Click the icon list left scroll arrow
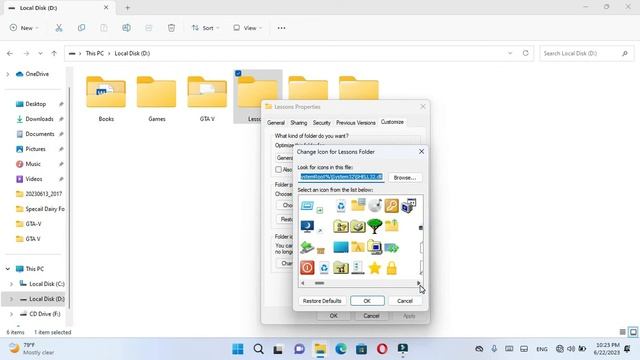Viewport: 640px width, 360px height. point(302,283)
